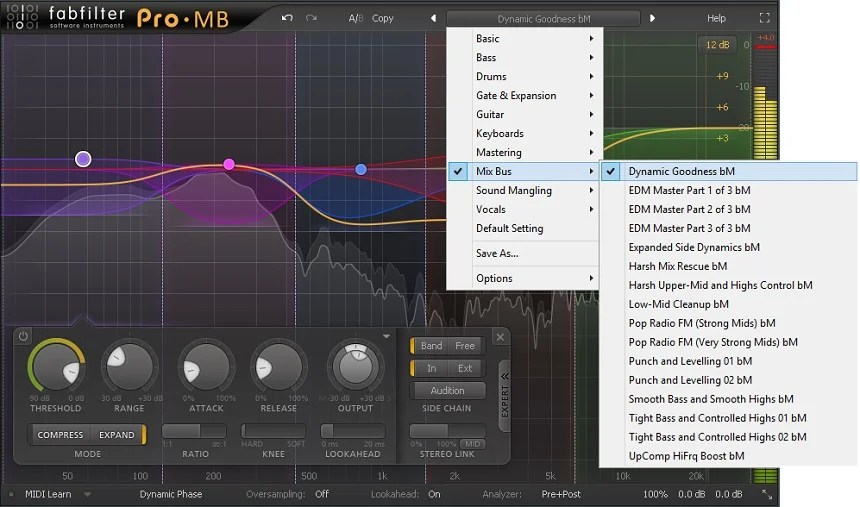Open MIDI Learn dropdown arrow
This screenshot has width=860, height=507.
tap(88, 494)
